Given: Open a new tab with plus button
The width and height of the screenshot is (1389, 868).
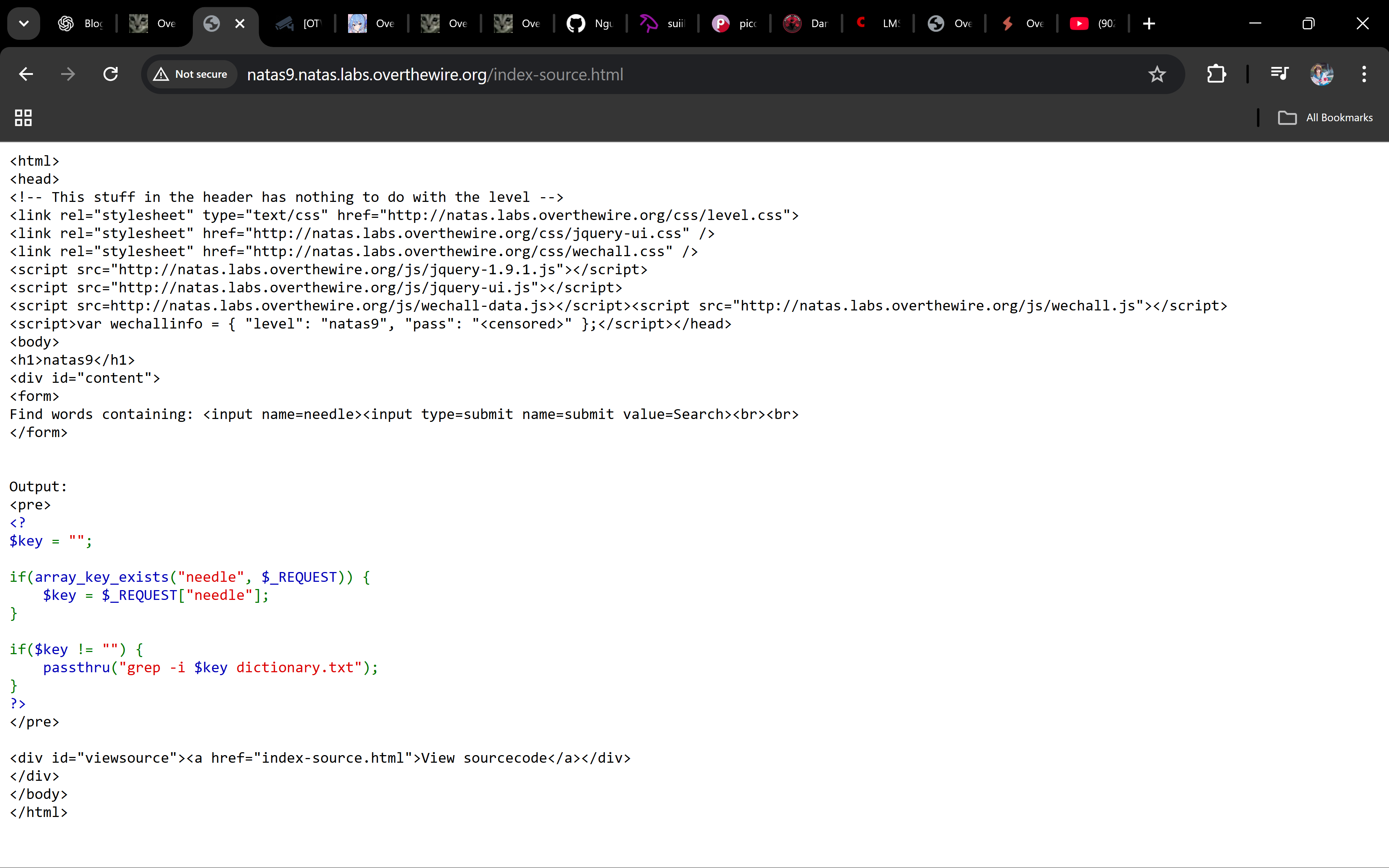Looking at the screenshot, I should 1148,24.
